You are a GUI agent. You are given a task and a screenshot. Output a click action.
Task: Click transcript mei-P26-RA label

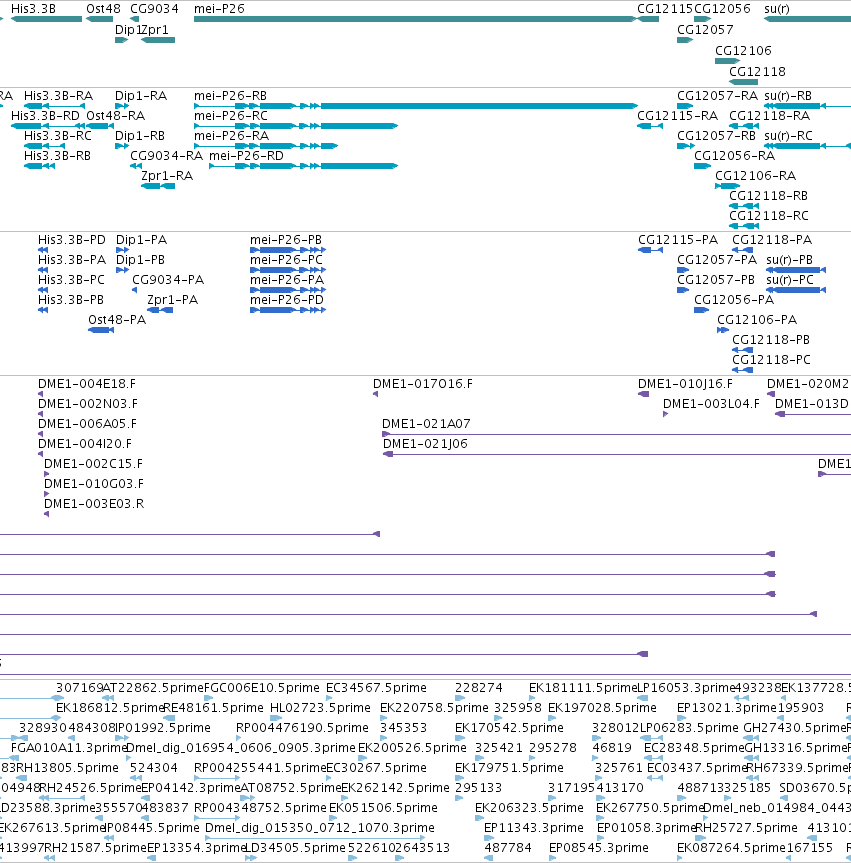click(231, 135)
